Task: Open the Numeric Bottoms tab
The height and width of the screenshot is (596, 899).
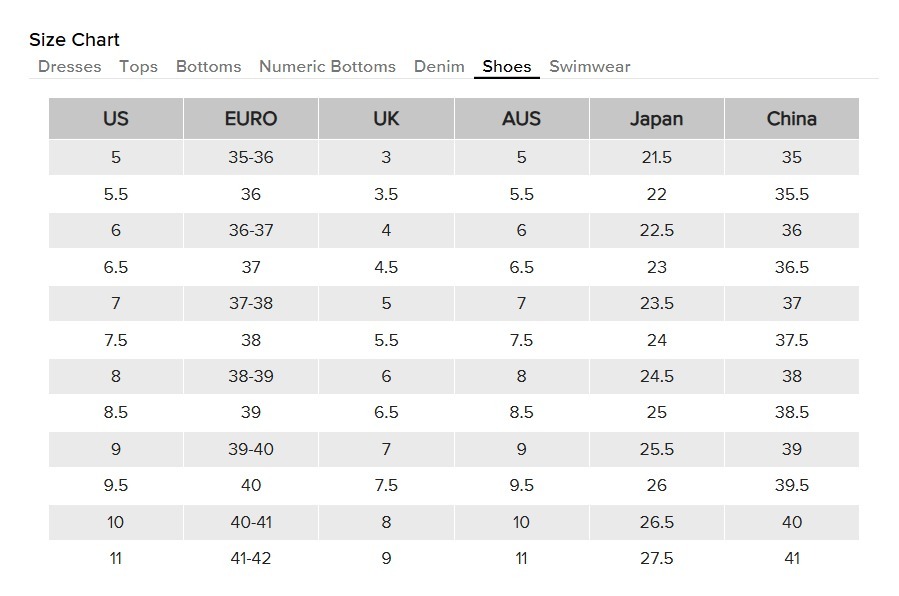Action: coord(327,67)
